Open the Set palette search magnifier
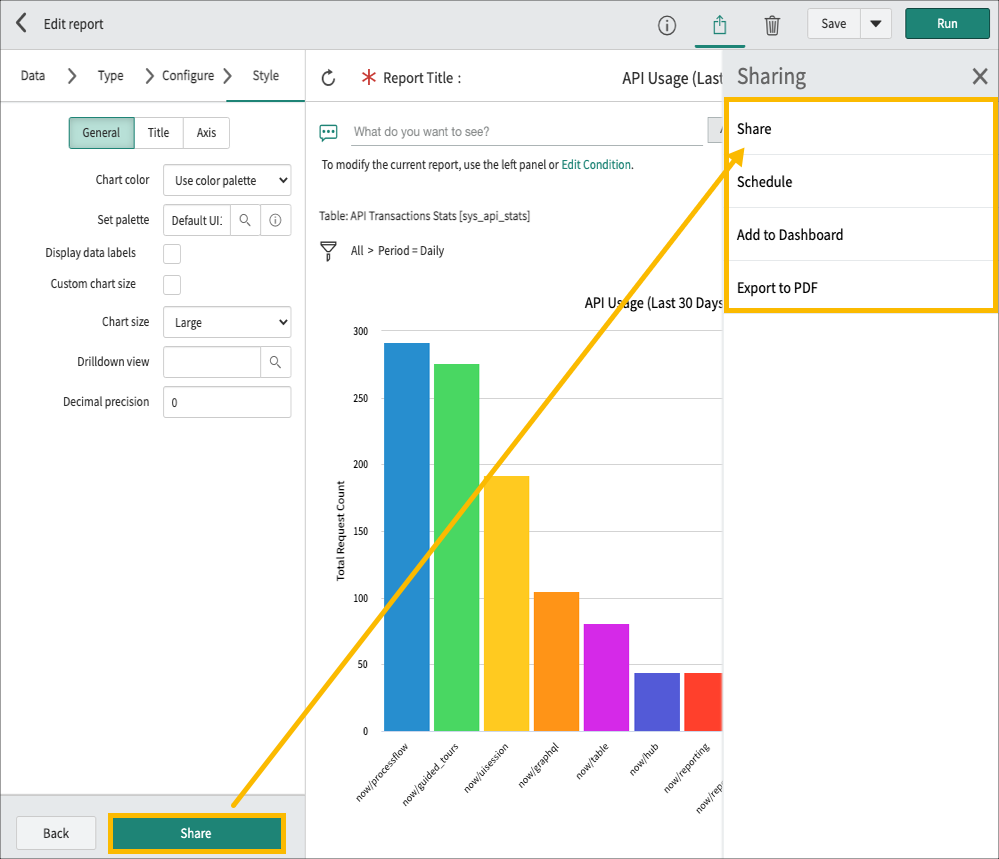 [245, 219]
